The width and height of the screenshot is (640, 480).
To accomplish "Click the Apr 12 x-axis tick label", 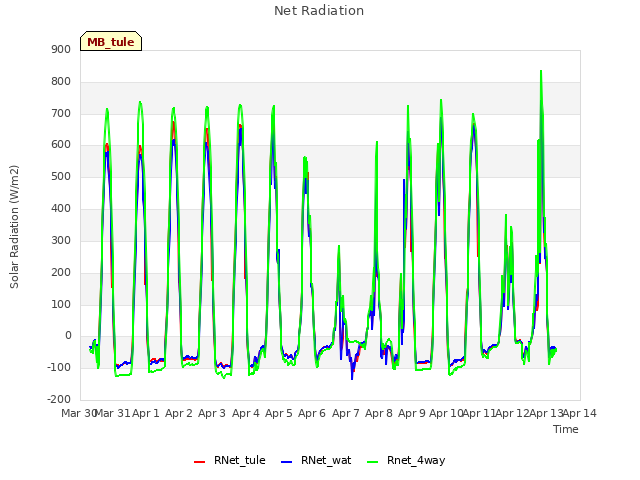I will [513, 413].
